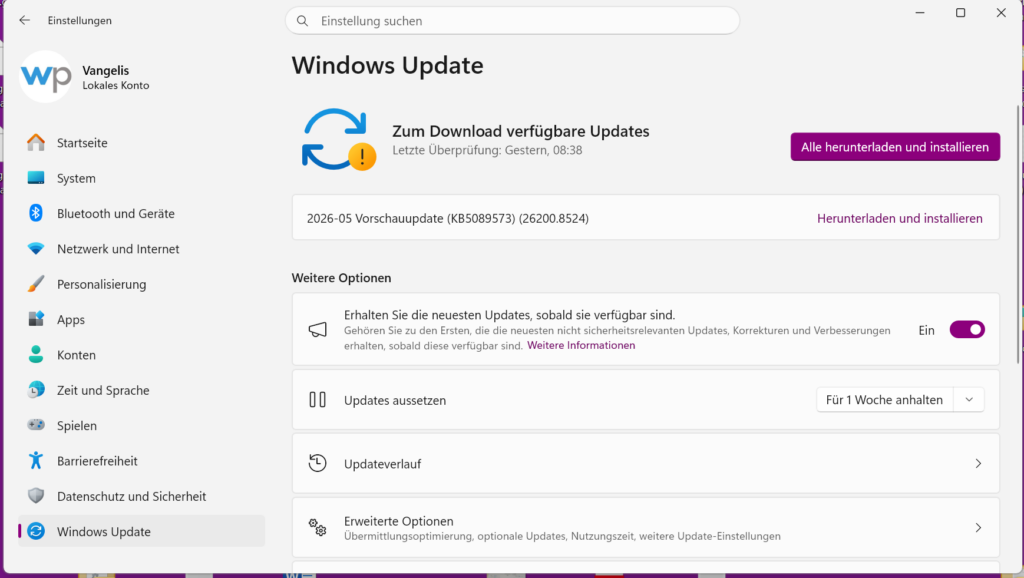
Task: Click the Updates aussetzen label
Action: click(395, 400)
